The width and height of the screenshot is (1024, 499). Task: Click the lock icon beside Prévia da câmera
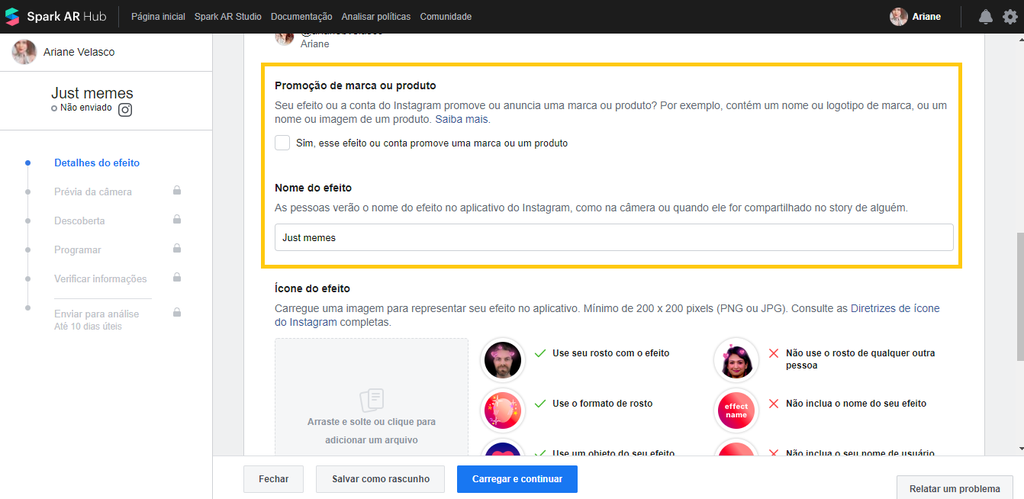176,191
